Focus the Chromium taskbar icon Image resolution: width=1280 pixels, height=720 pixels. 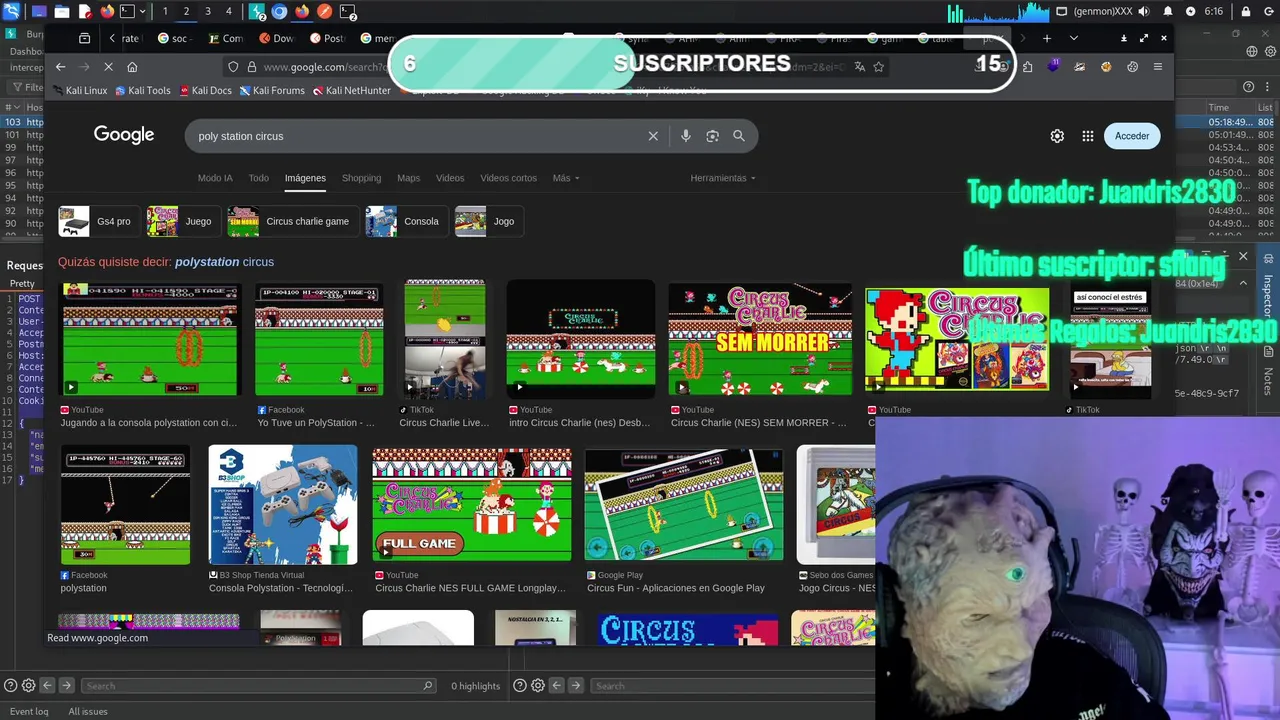[x=279, y=12]
